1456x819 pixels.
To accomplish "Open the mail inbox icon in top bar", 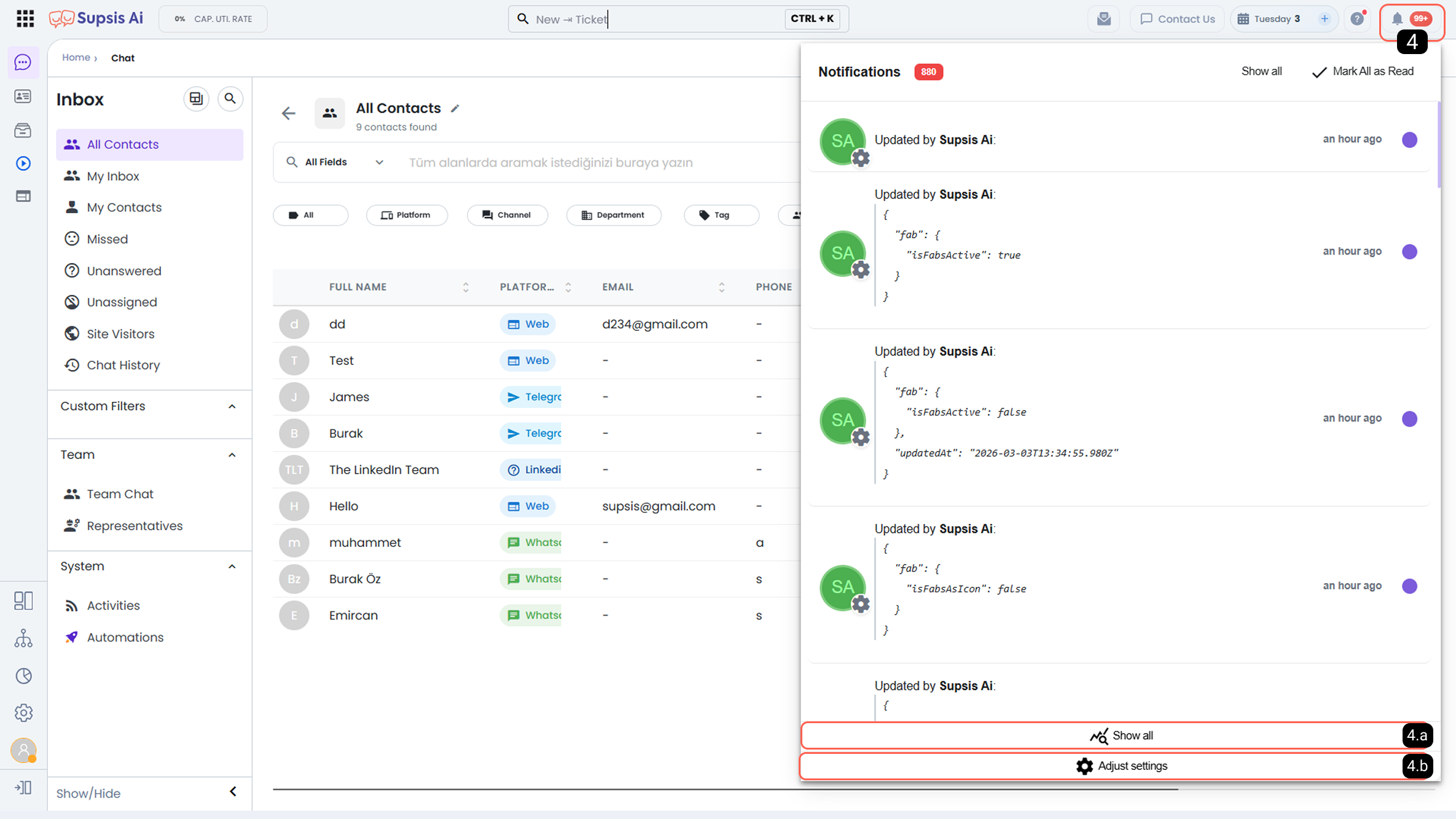I will click(1104, 18).
